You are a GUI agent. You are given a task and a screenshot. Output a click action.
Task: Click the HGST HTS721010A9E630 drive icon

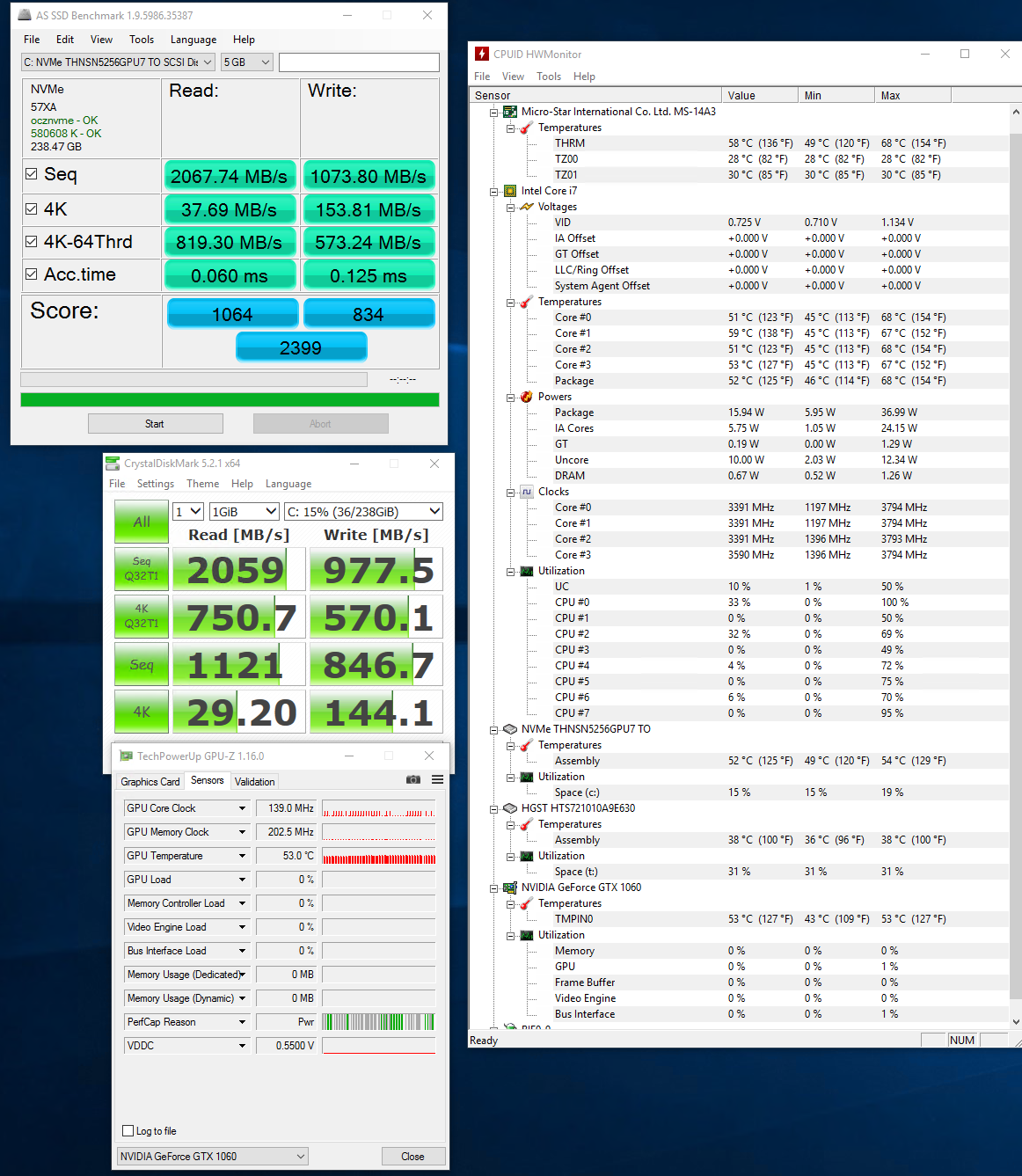click(509, 808)
